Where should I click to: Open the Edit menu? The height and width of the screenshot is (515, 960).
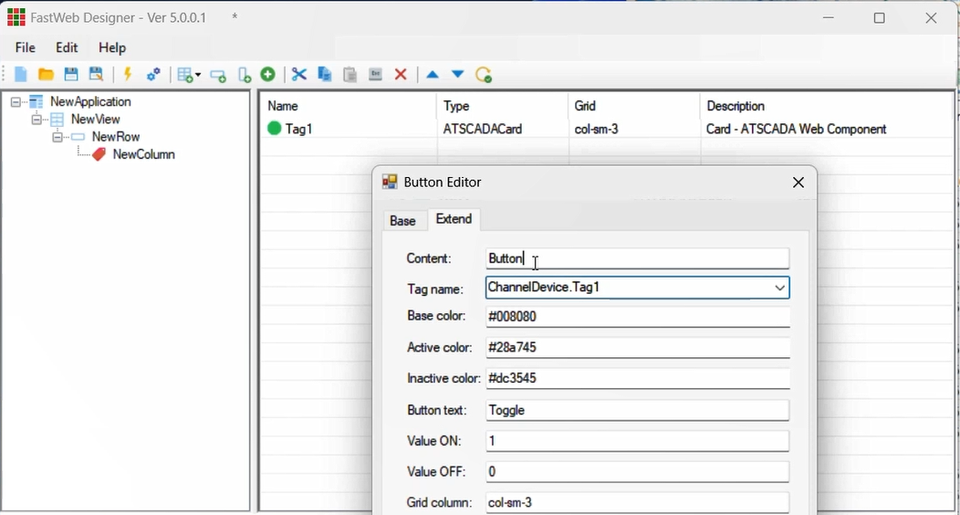point(67,48)
